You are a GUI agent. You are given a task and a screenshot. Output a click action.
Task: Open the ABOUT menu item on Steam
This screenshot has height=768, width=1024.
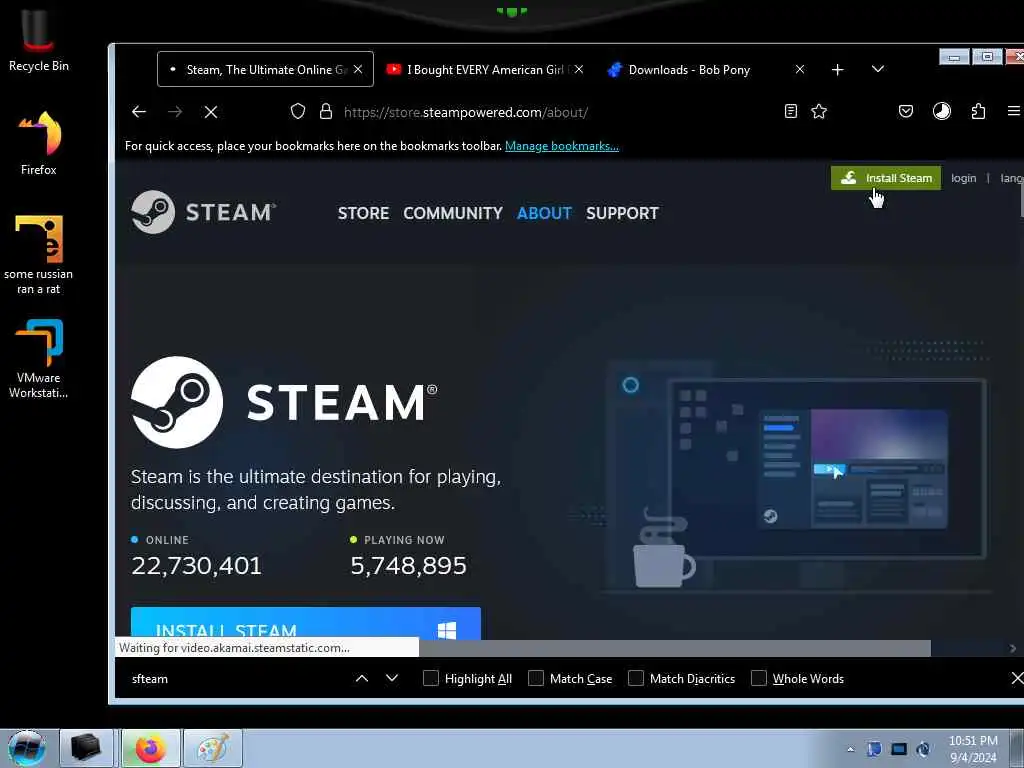[x=544, y=213]
